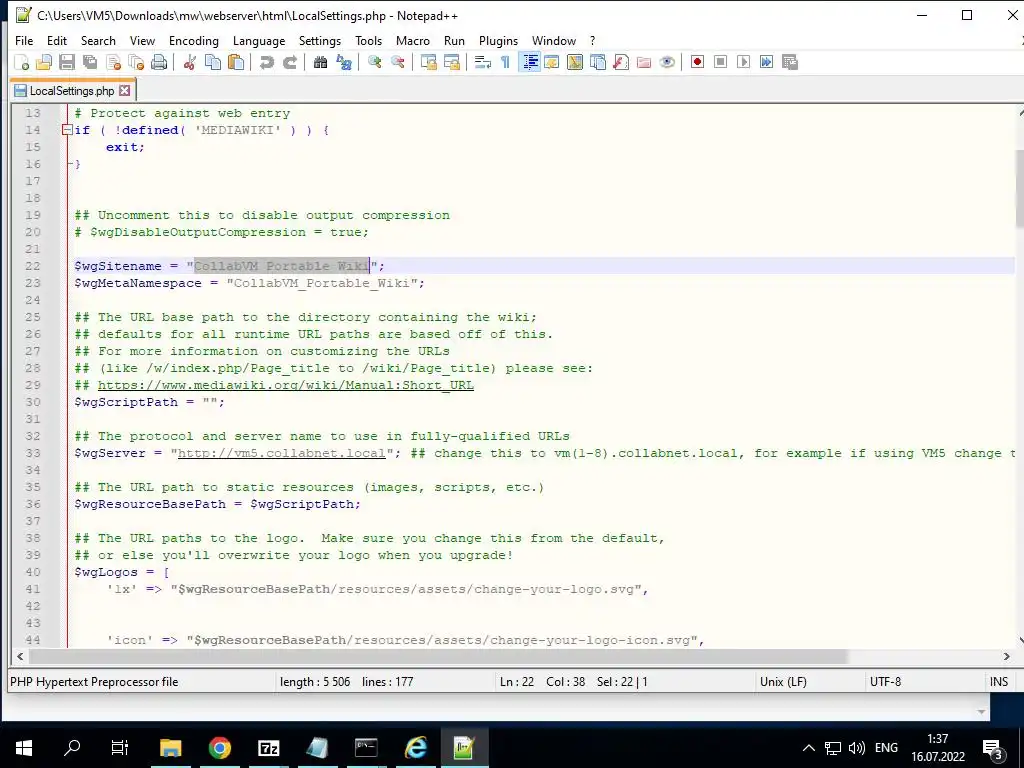This screenshot has height=768, width=1024.
Task: Click Unix (LF) in the status bar
Action: coord(783,682)
